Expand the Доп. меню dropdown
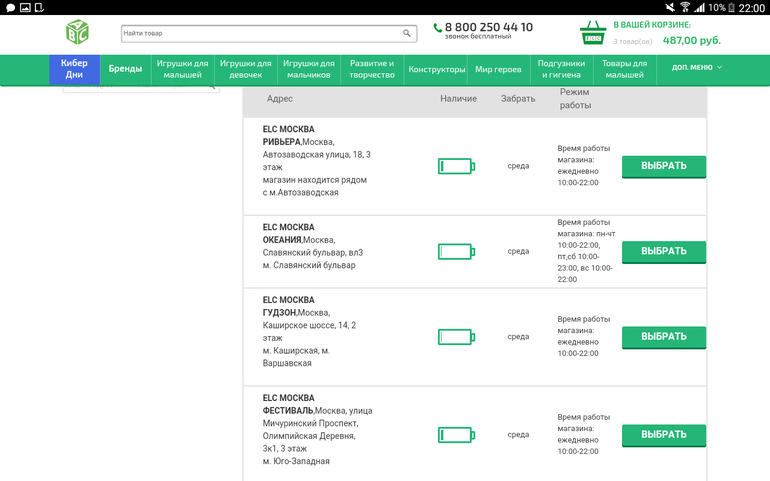 tap(696, 68)
